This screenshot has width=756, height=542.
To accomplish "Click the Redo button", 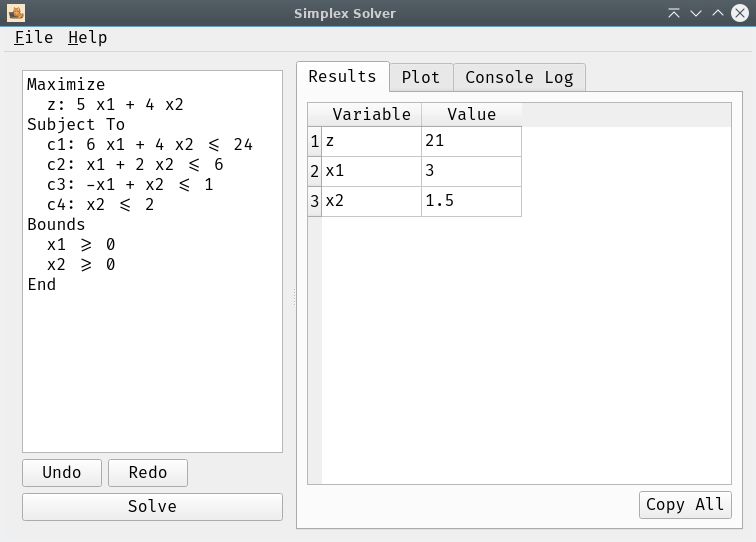I will pyautogui.click(x=148, y=473).
